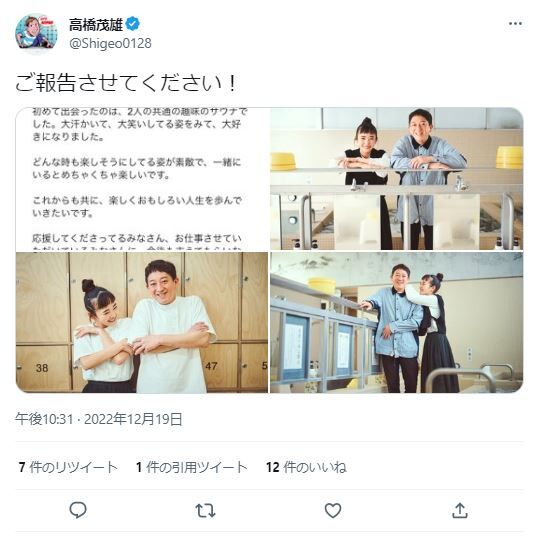This screenshot has width=536, height=546.
Task: Click the tweet text ご報告させてください！
Action: (x=126, y=83)
